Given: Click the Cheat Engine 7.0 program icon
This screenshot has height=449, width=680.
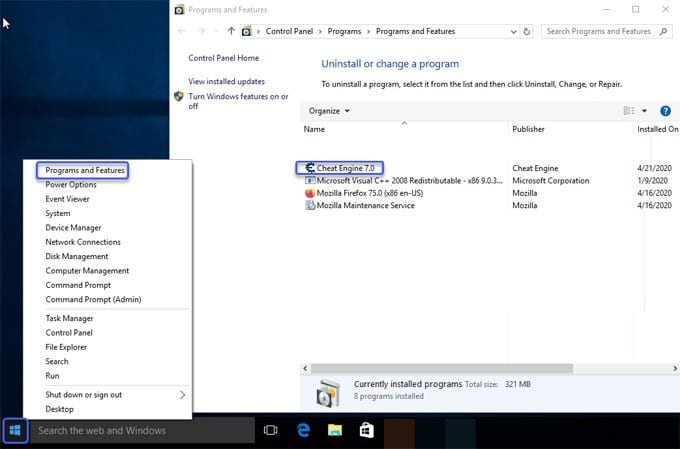Looking at the screenshot, I should point(310,168).
